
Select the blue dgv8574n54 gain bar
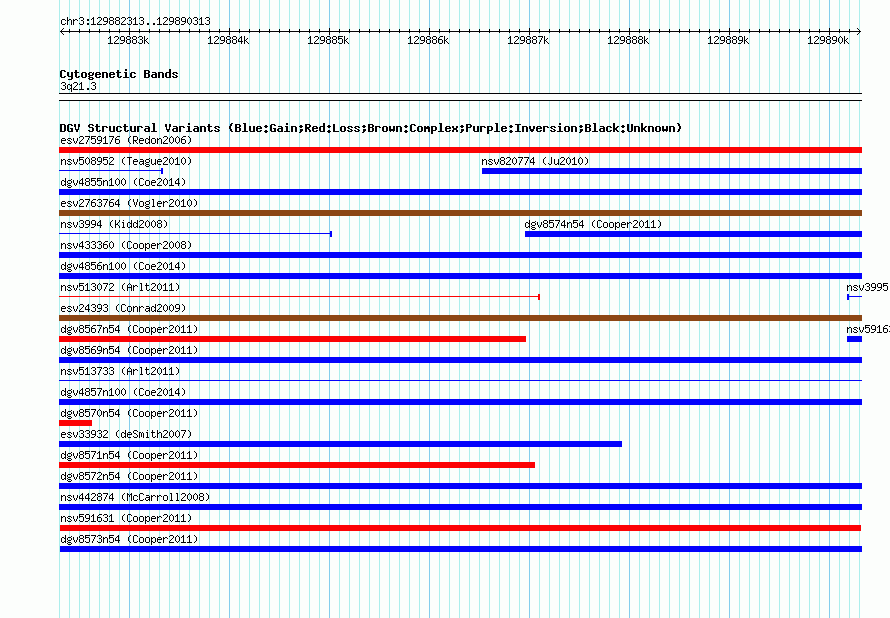pos(694,234)
